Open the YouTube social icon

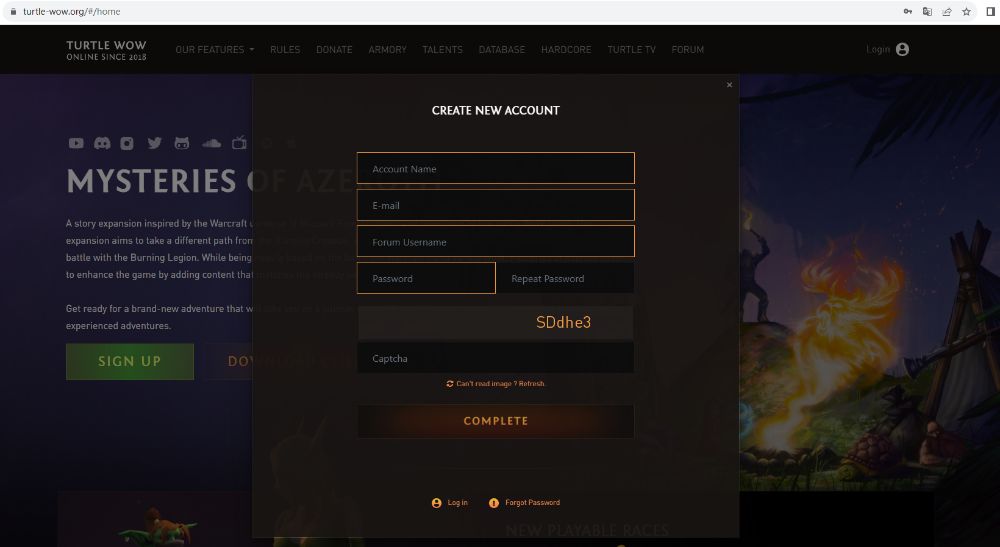tap(76, 143)
